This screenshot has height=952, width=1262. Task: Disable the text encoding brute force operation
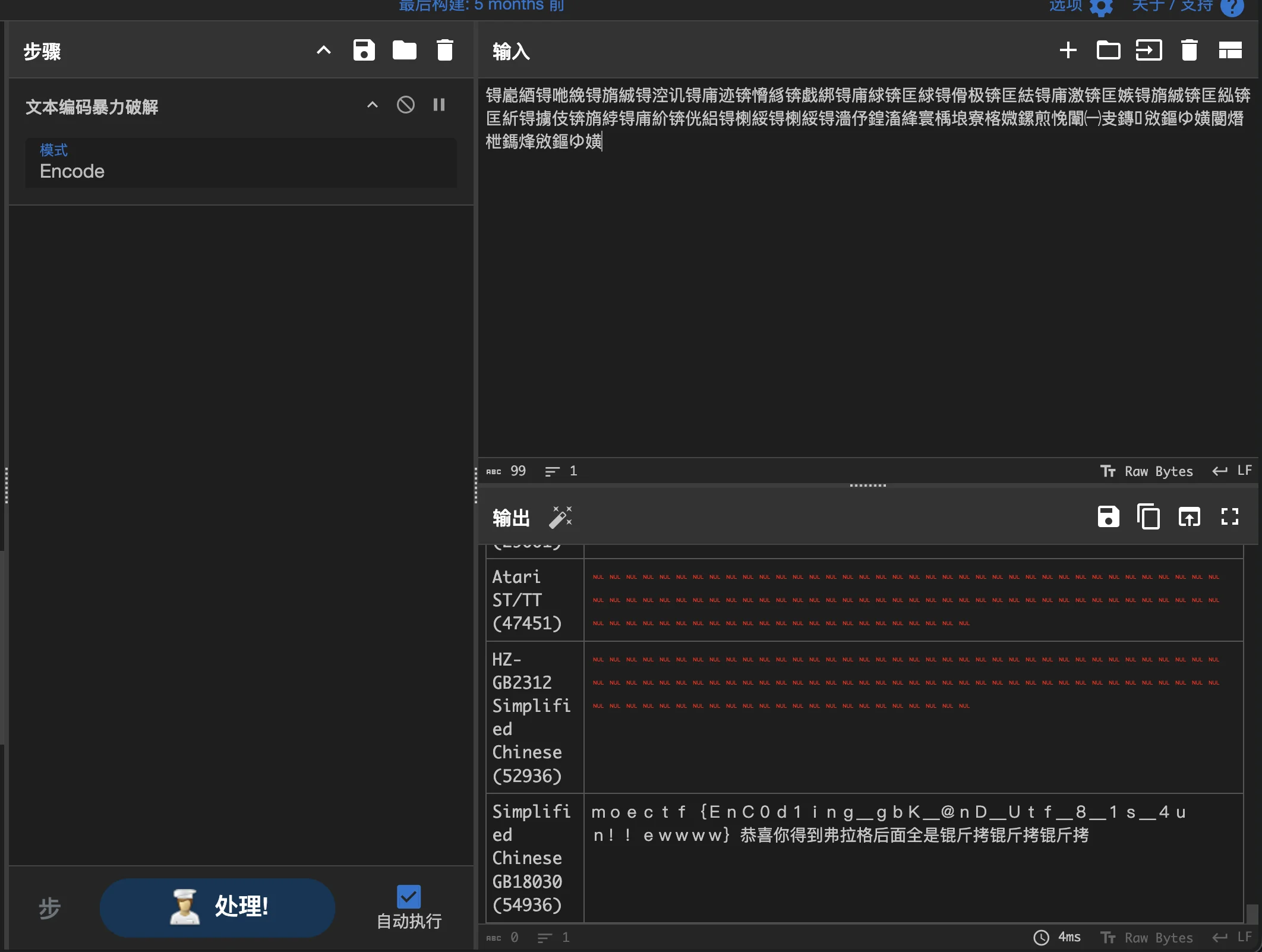click(x=405, y=105)
